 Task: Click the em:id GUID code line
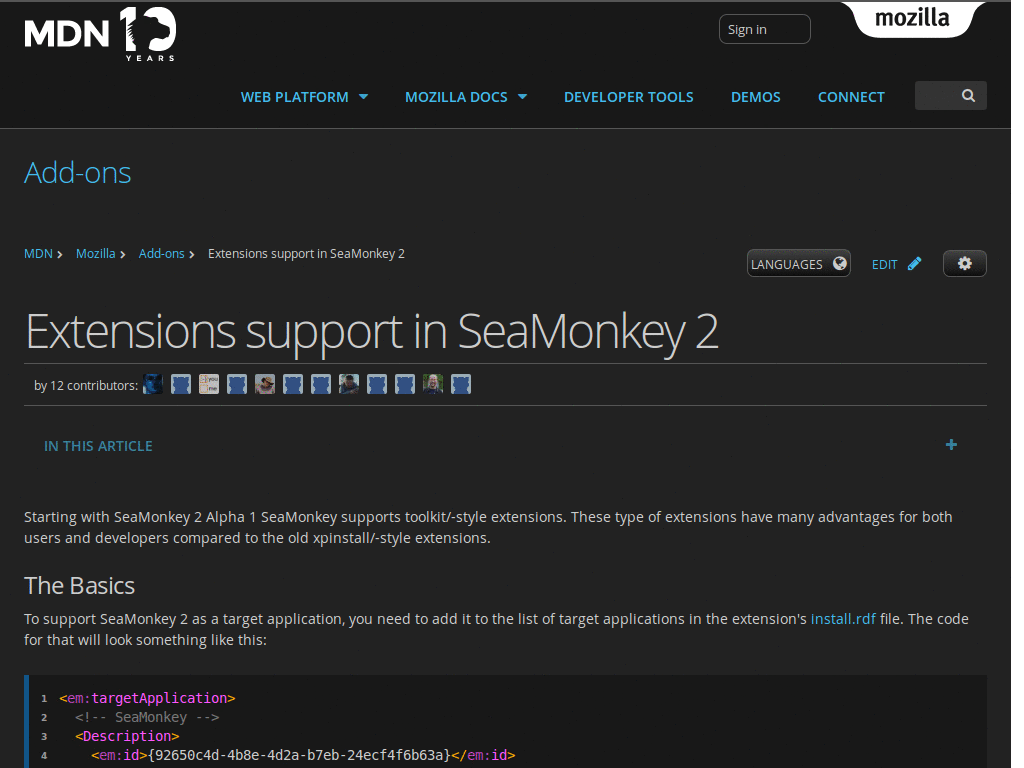pyautogui.click(x=304, y=755)
